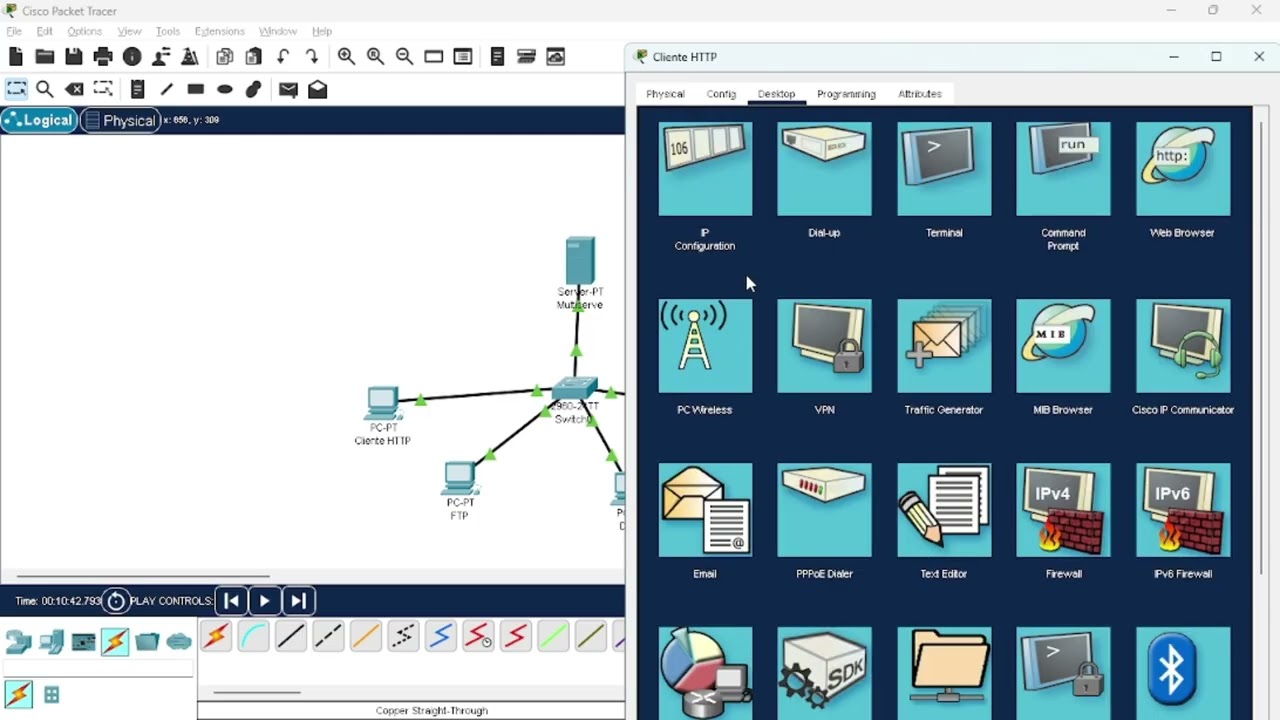Click the step-forward playback button

click(298, 601)
